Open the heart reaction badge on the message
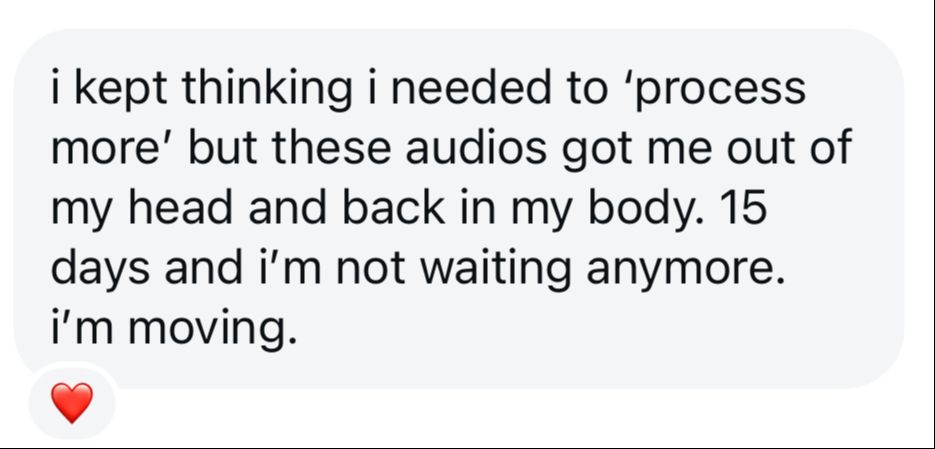935x449 pixels. click(x=72, y=401)
